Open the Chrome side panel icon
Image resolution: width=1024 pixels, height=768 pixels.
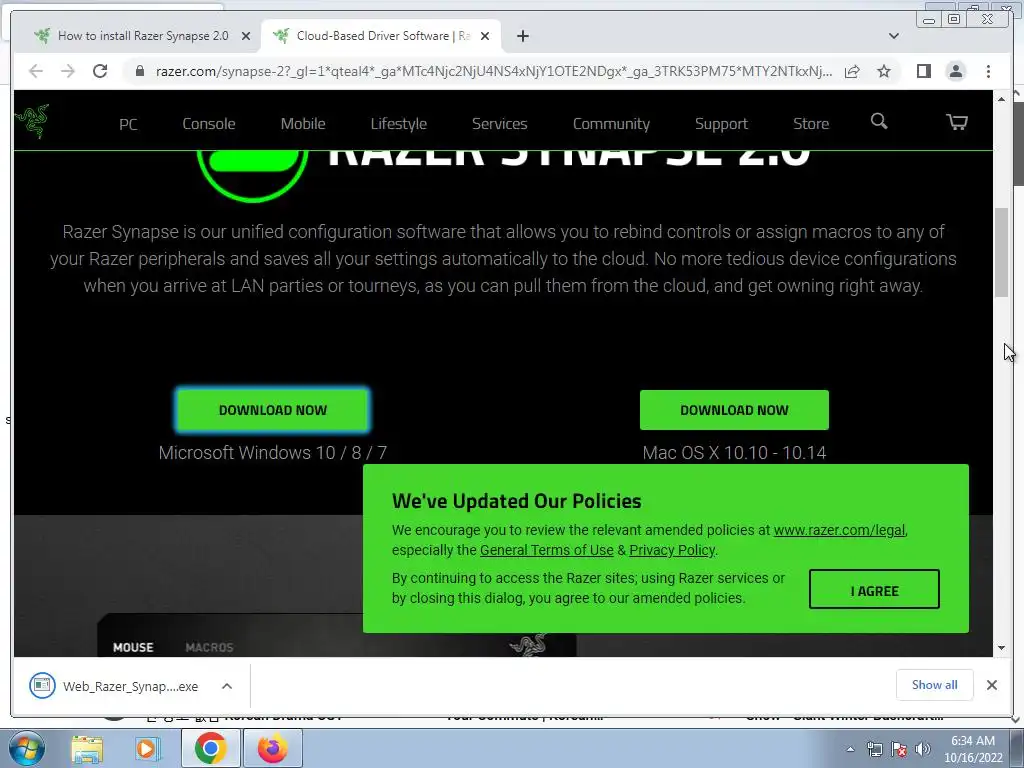(923, 71)
